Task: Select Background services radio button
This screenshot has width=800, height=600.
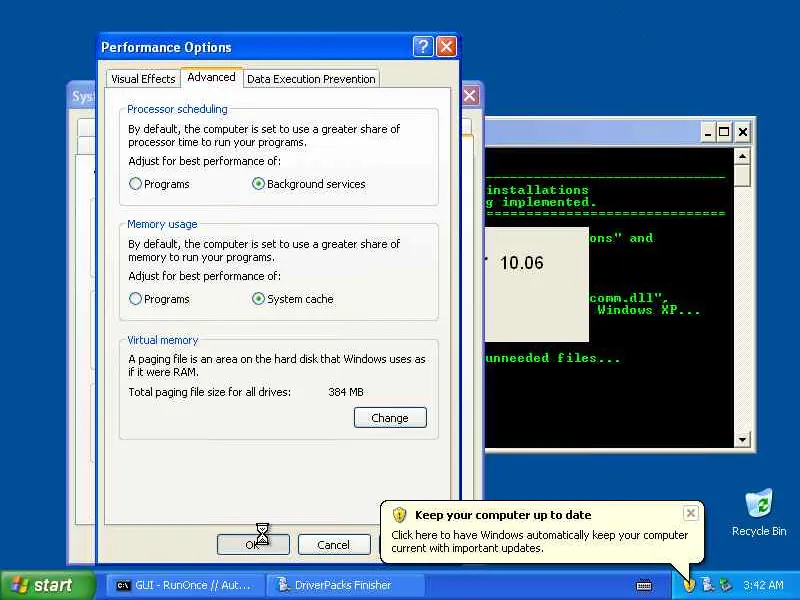Action: click(x=309, y=184)
